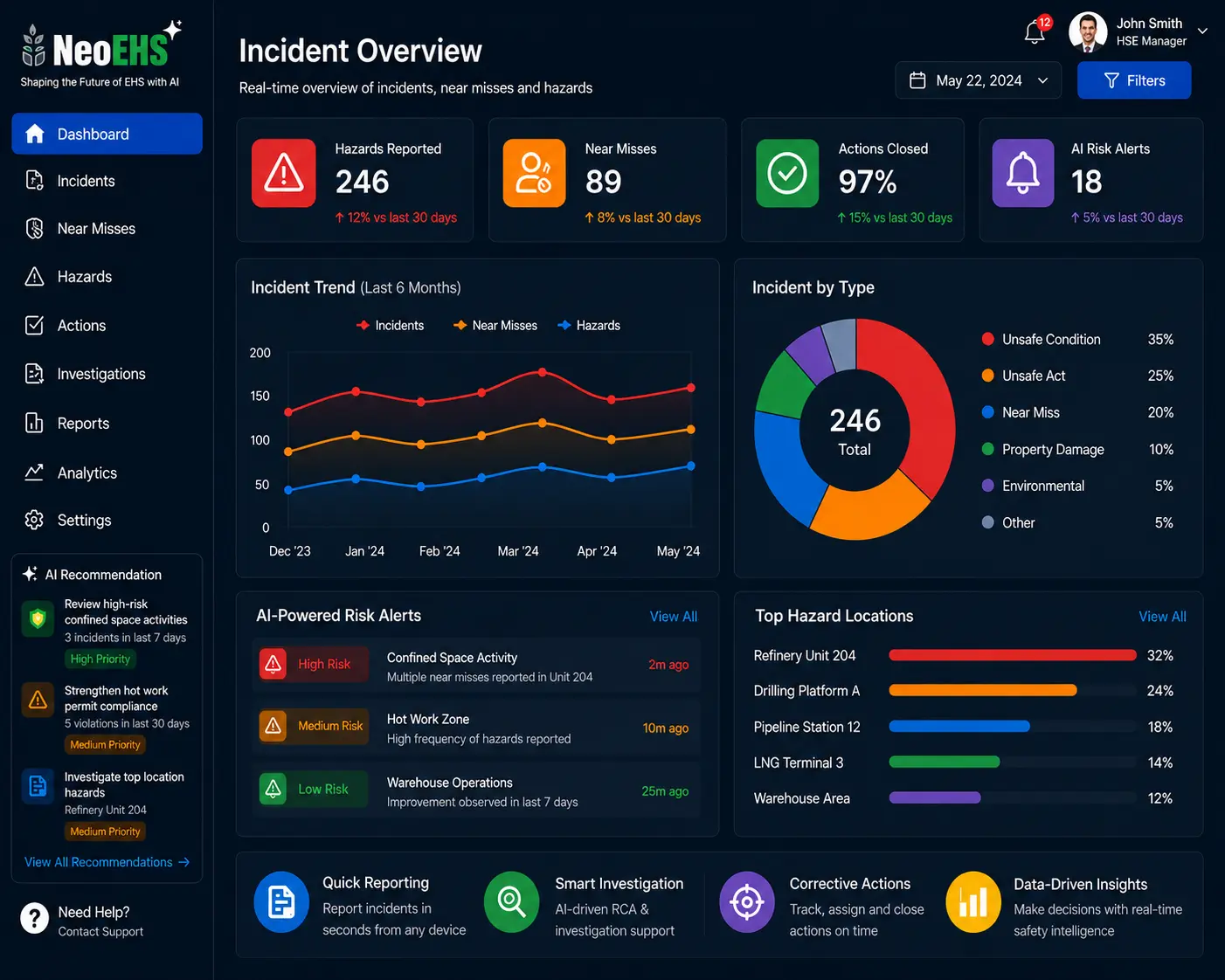Go to the Dashboard menu item
Screen dimensions: 1225x980
[107, 134]
